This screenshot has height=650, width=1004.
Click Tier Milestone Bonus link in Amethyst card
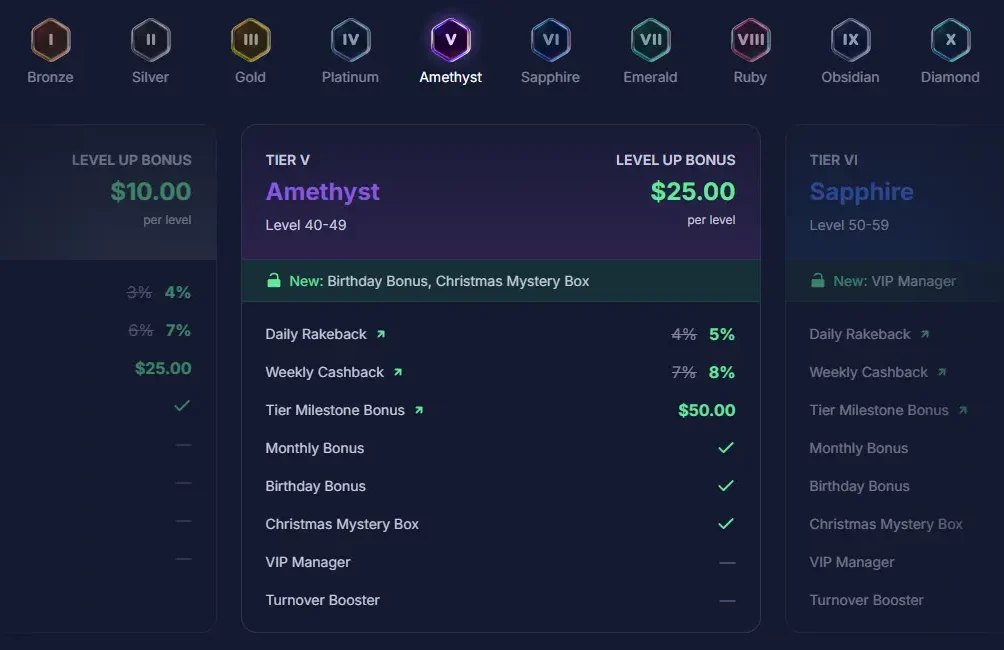pos(335,410)
